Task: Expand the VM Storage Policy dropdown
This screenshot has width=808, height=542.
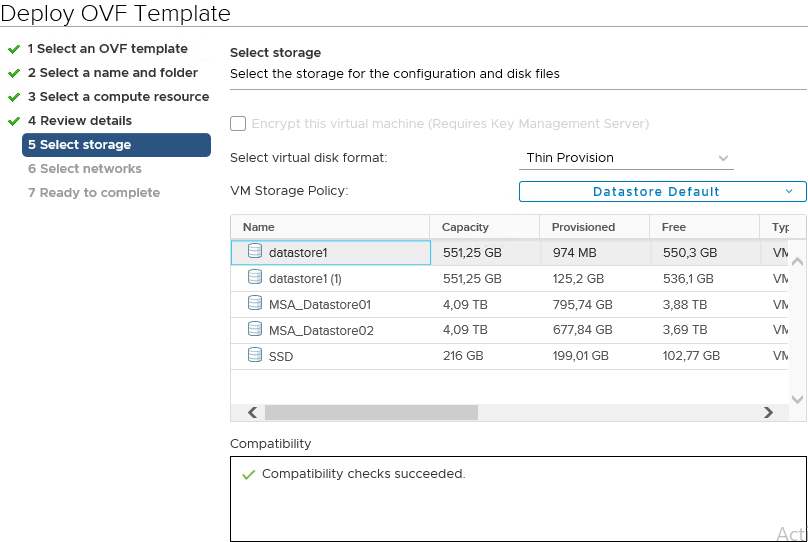Action: 662,192
